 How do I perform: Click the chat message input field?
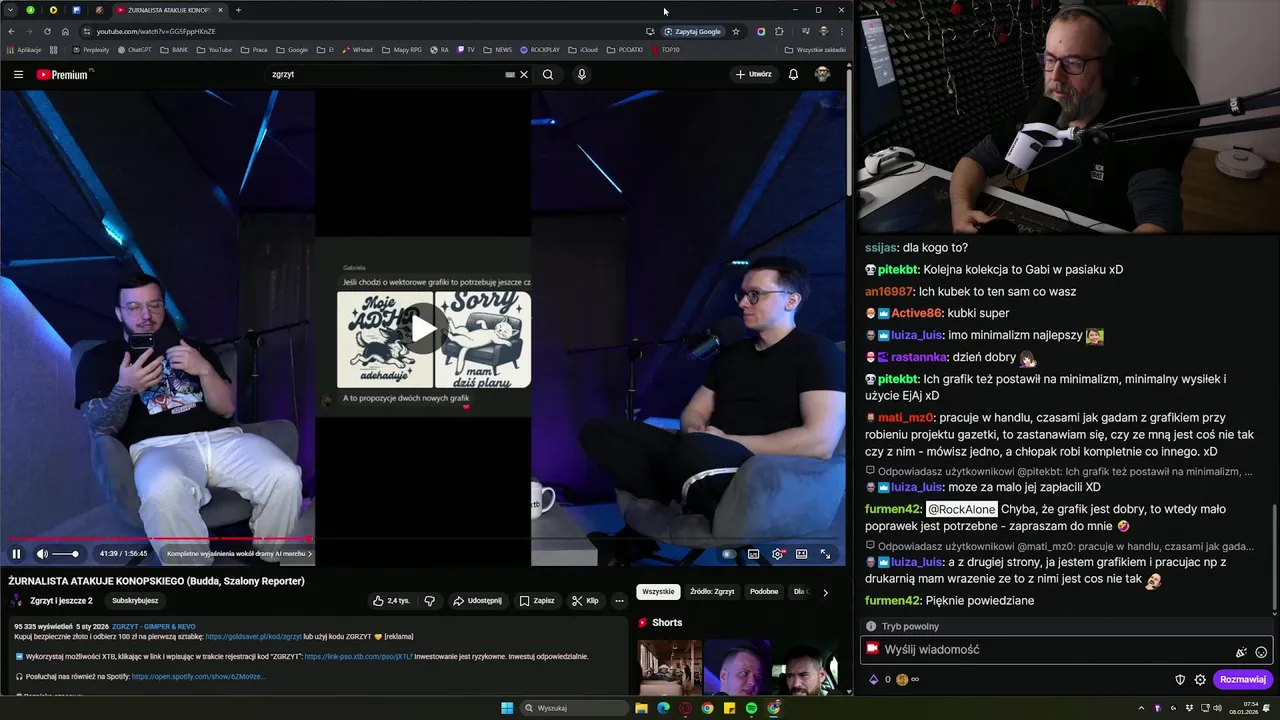(1066, 650)
